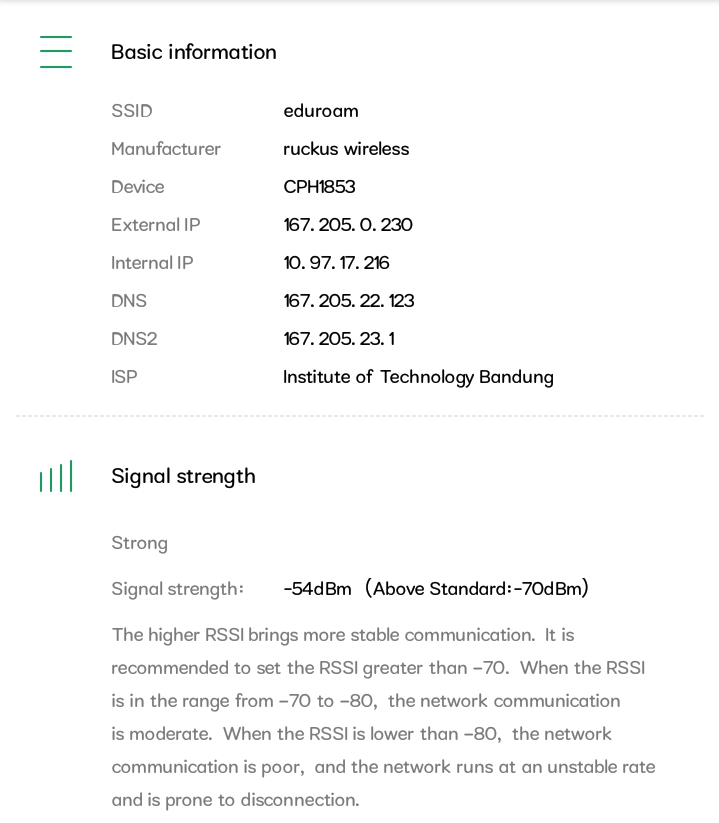
Task: Tap the ISP field label
Action: click(124, 377)
